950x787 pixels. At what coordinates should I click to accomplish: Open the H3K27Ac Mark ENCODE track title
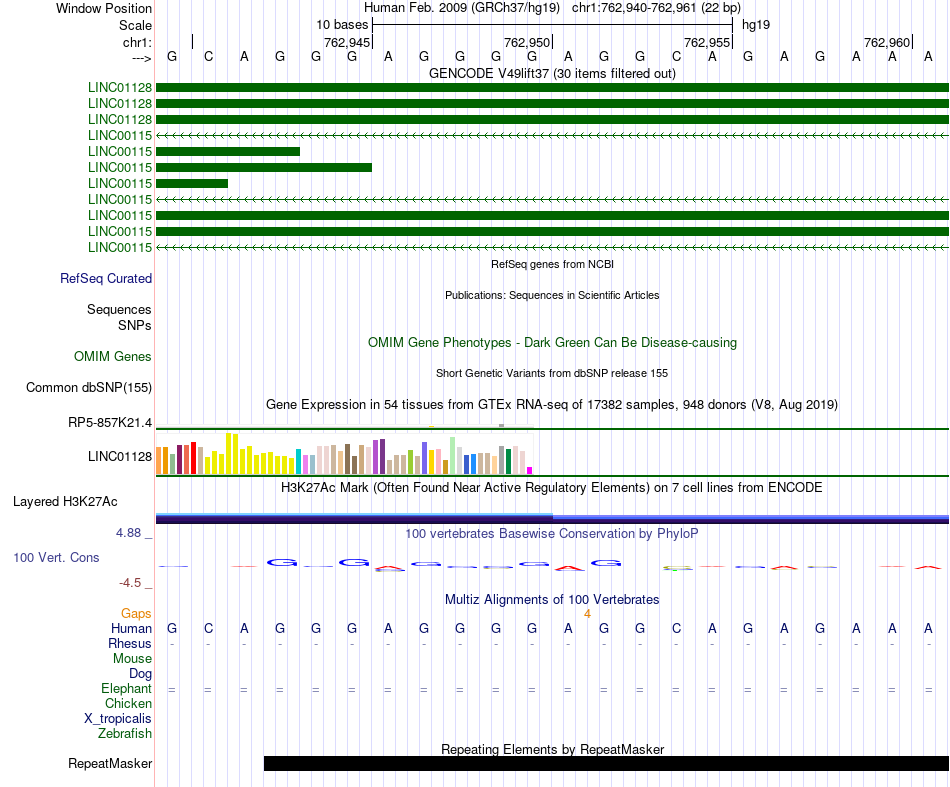[552, 488]
